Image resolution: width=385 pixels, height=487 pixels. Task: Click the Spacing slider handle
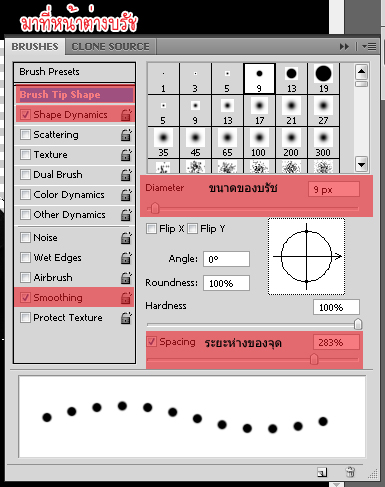coord(314,359)
